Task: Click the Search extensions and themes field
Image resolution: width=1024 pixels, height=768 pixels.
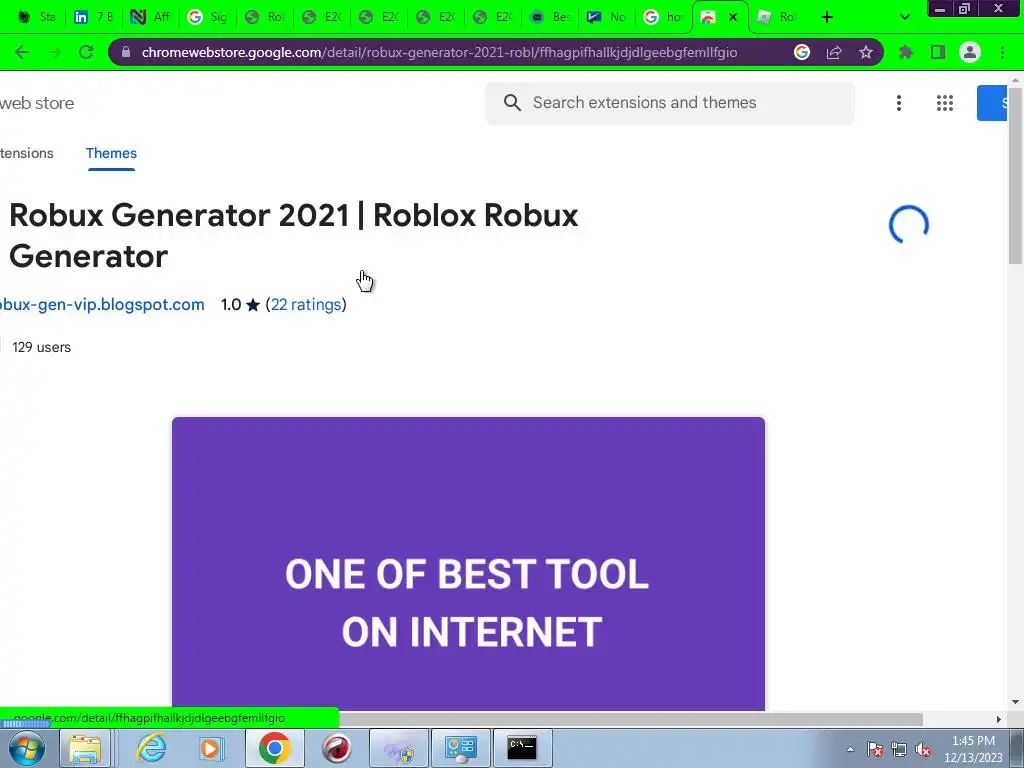Action: coord(669,103)
